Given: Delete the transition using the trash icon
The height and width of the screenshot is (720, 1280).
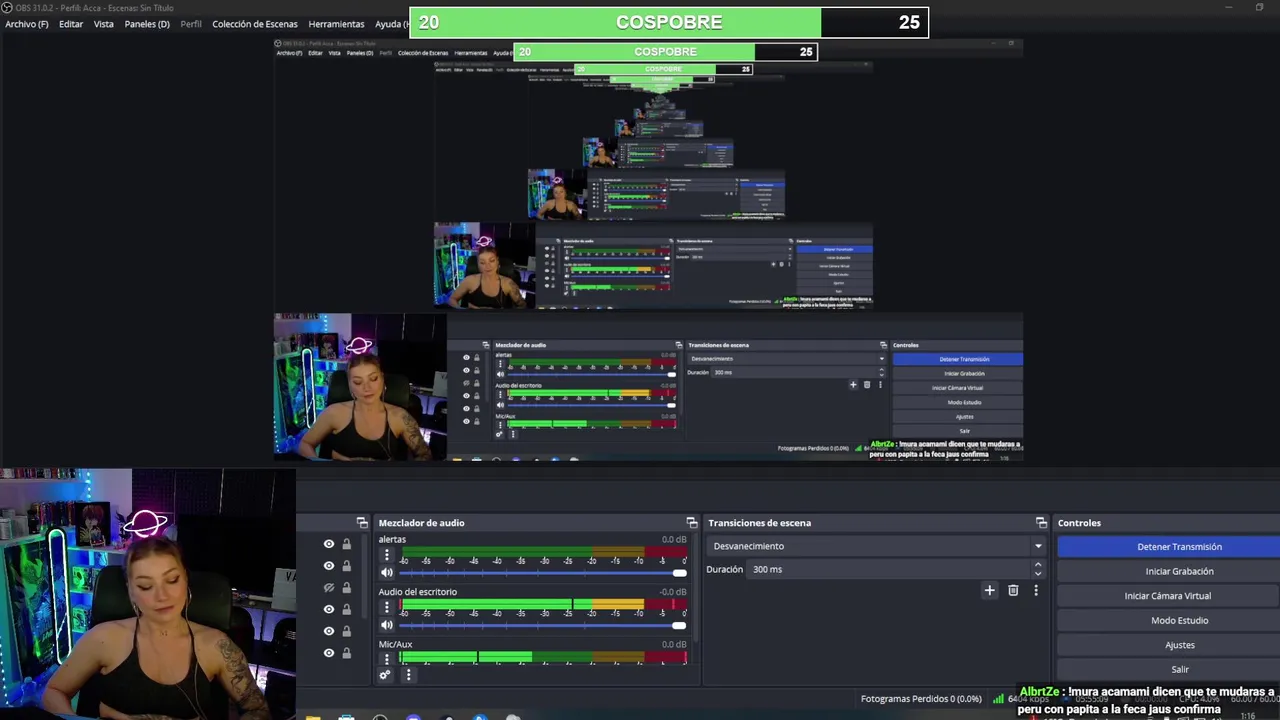Looking at the screenshot, I should (1013, 591).
